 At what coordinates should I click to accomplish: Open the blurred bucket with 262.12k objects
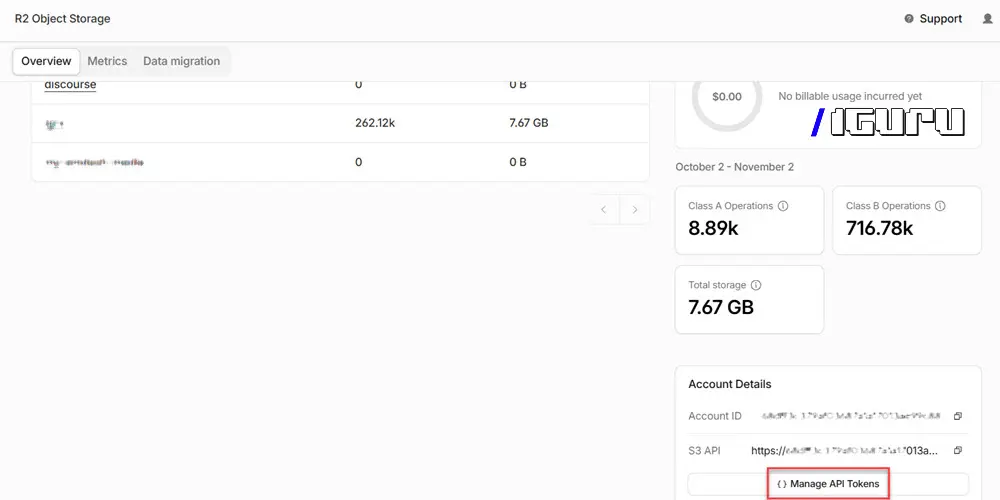click(54, 124)
